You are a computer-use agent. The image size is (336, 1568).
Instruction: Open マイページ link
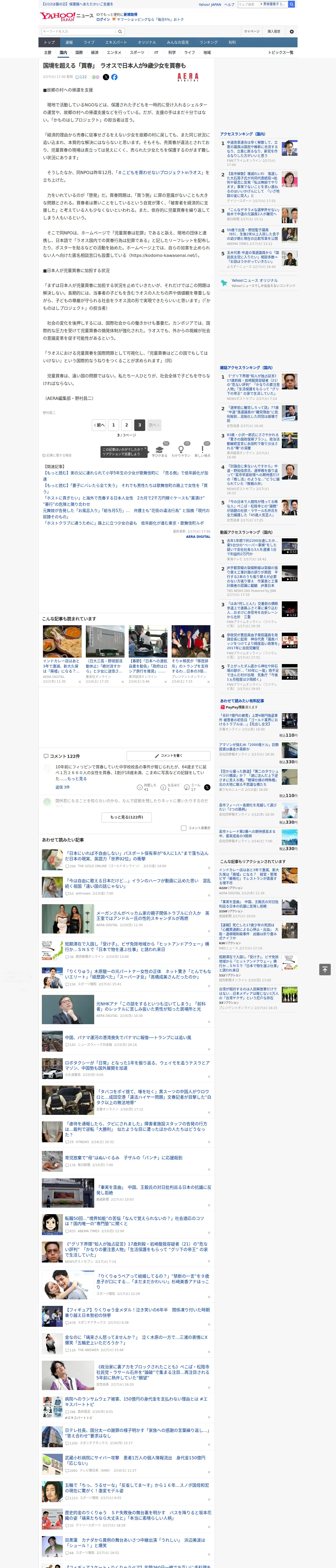tap(252, 31)
